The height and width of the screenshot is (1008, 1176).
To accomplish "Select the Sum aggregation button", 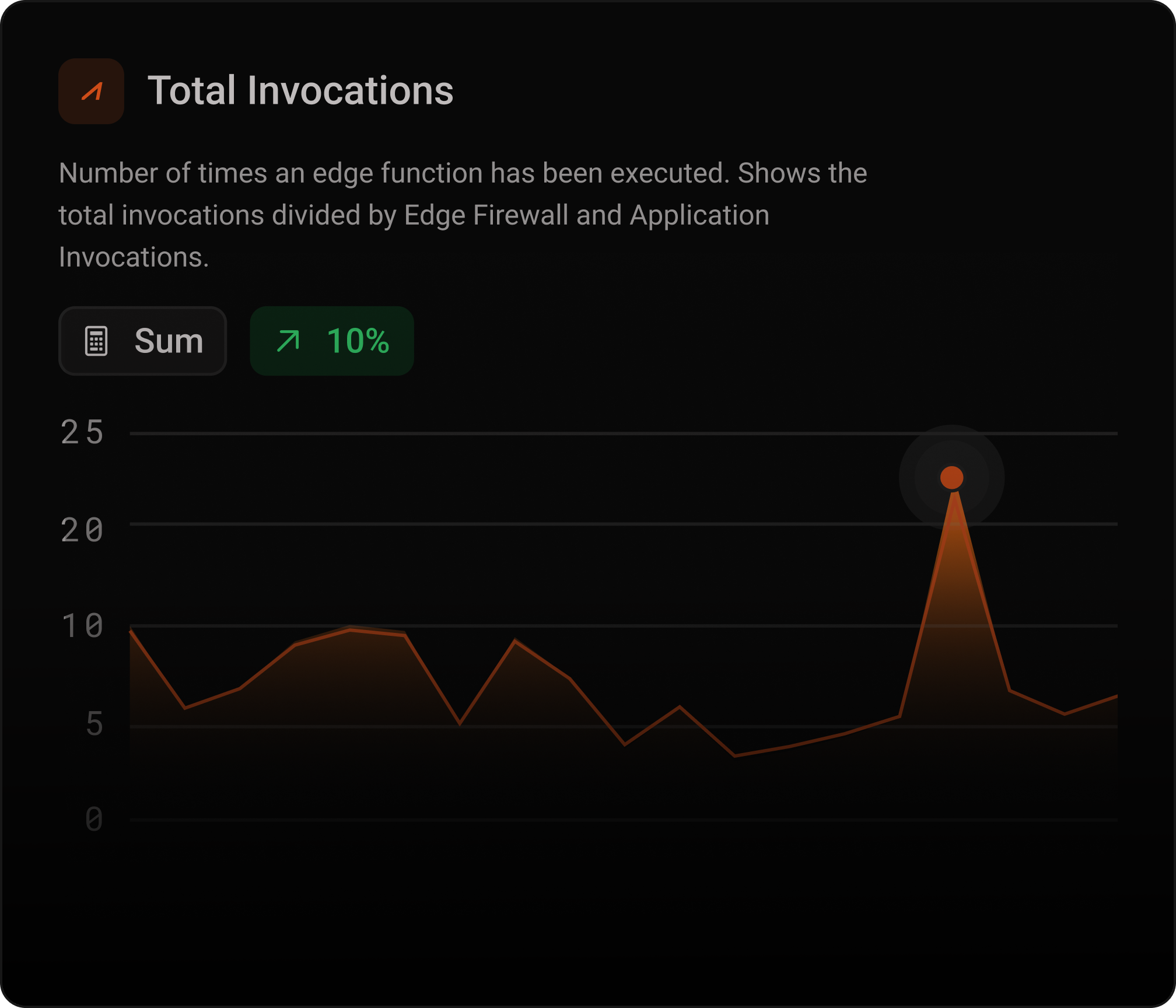I will coord(143,341).
